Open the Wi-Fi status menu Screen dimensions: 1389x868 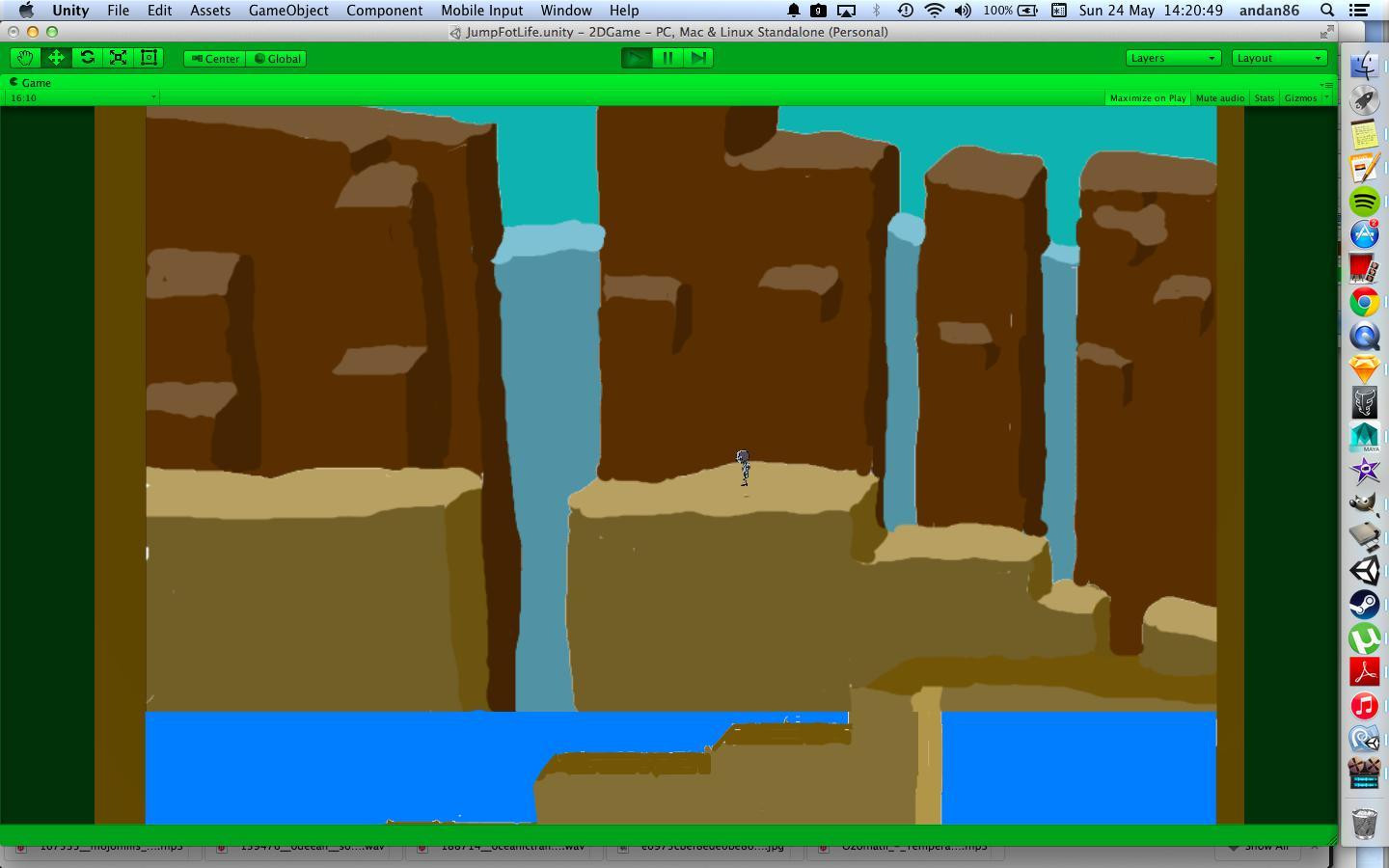934,11
